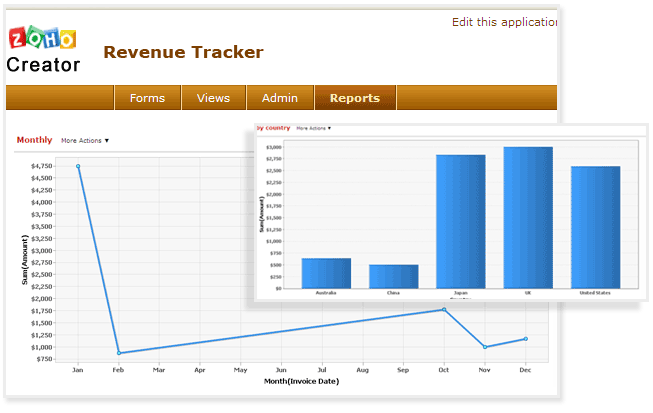The width and height of the screenshot is (653, 413).
Task: Click the Jan data point on line chart
Action: [78, 166]
